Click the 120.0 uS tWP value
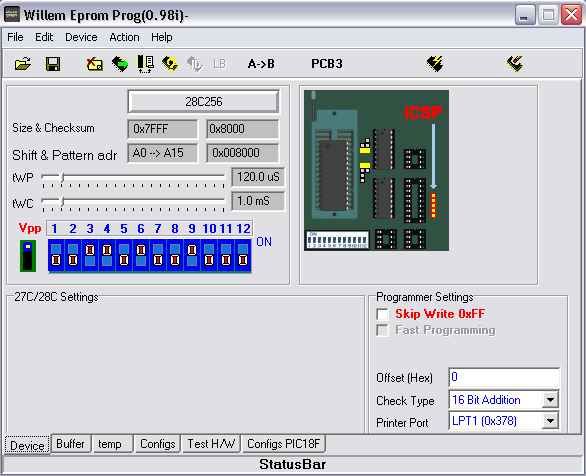586x476 pixels. pos(258,177)
